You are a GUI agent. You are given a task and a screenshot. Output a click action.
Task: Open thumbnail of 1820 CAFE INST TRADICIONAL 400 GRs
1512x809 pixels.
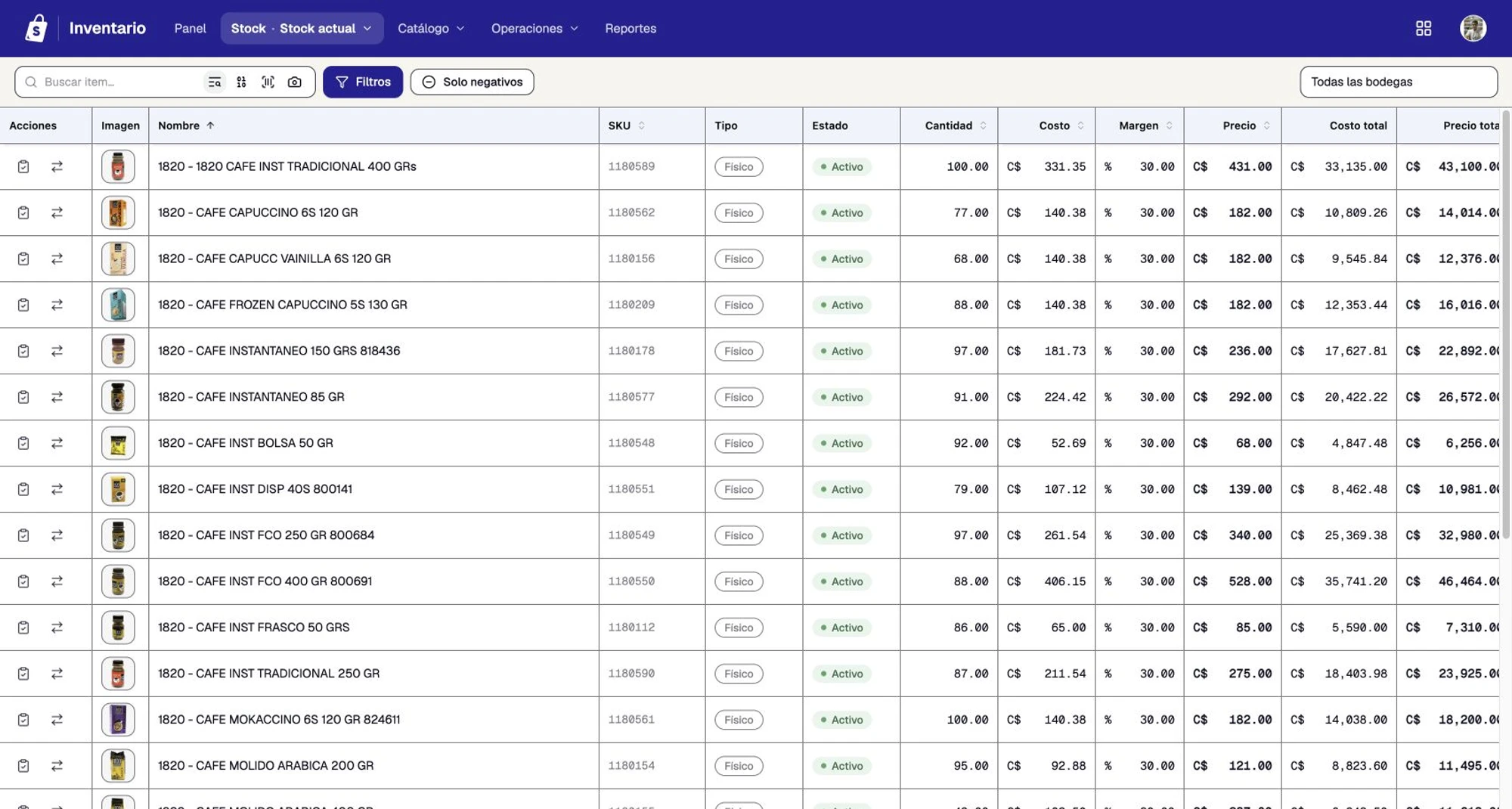118,166
